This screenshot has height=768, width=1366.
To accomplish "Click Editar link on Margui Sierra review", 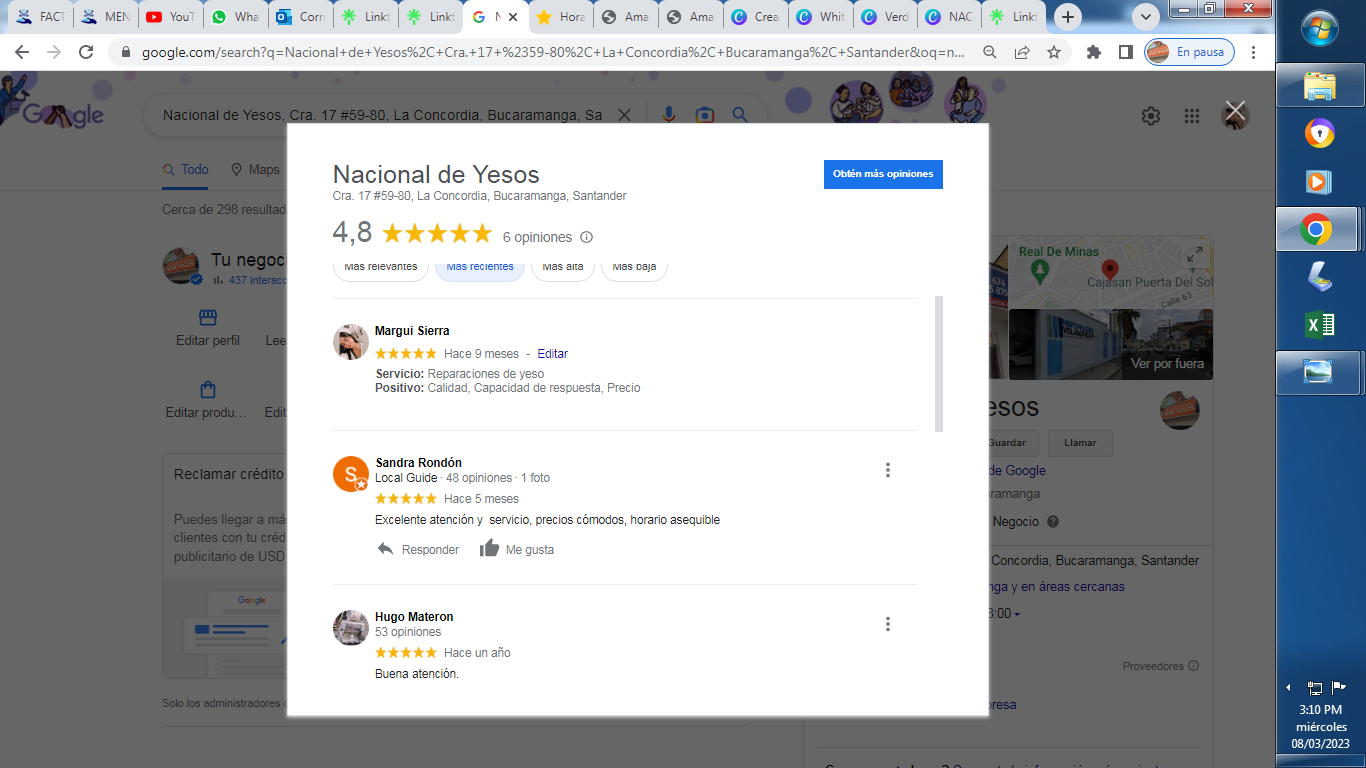I will click(x=553, y=354).
